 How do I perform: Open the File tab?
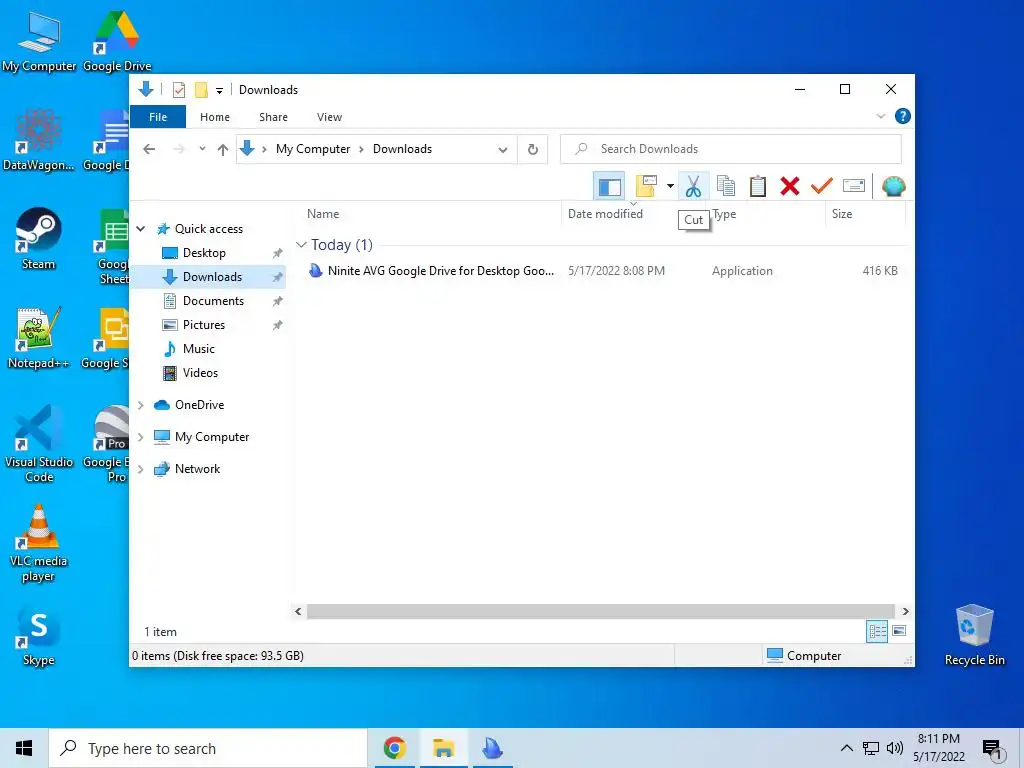tap(158, 117)
